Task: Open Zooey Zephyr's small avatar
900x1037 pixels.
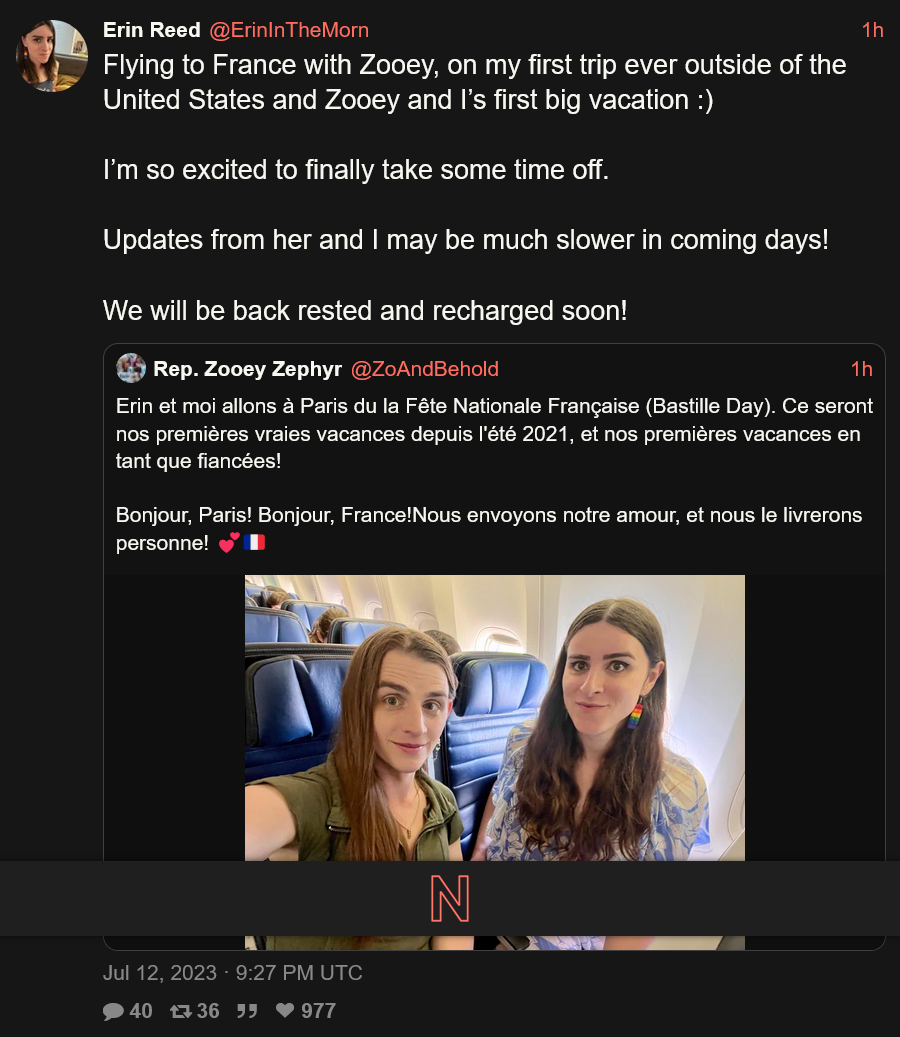Action: pyautogui.click(x=131, y=368)
